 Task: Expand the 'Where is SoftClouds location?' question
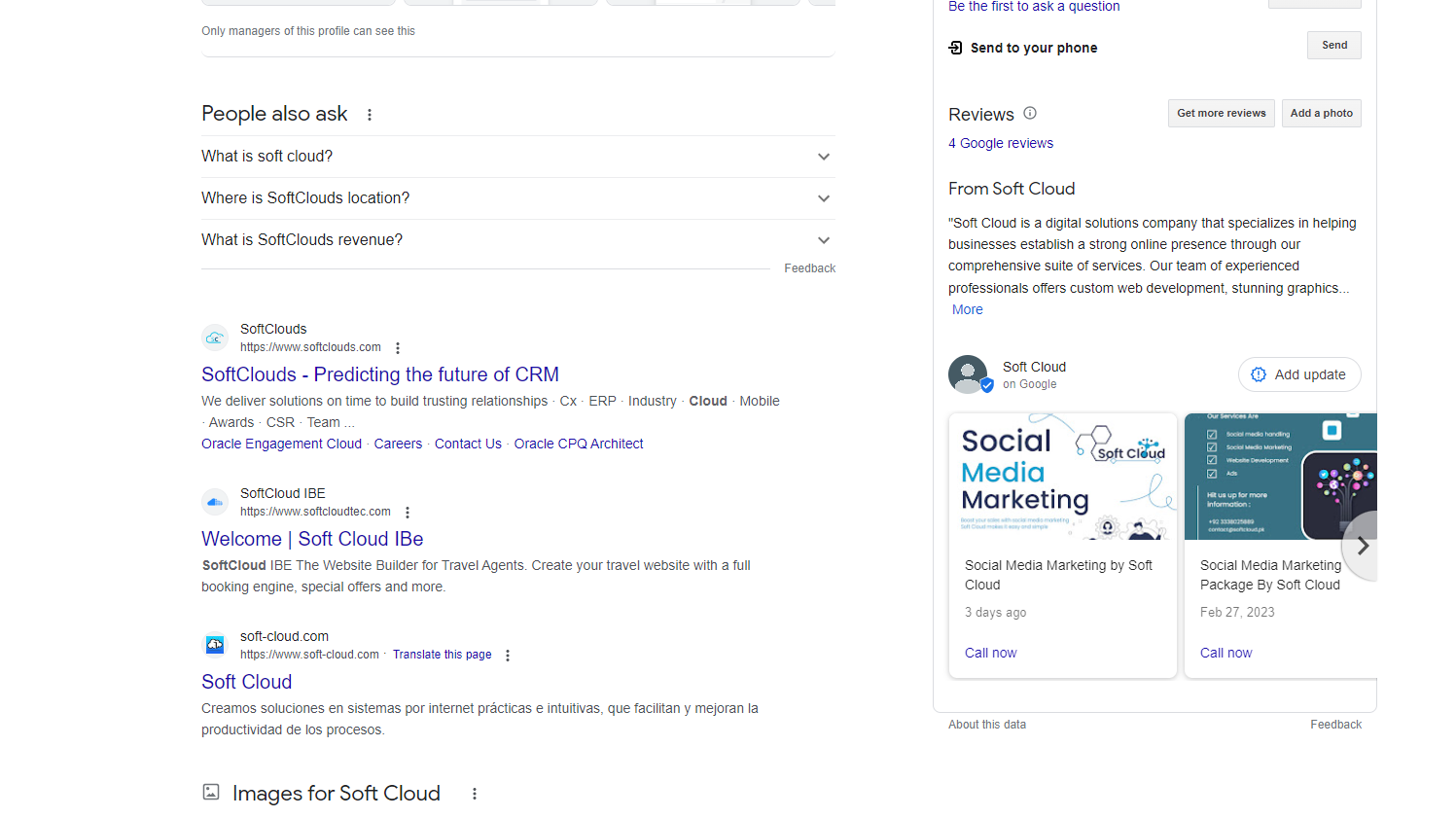tap(517, 198)
